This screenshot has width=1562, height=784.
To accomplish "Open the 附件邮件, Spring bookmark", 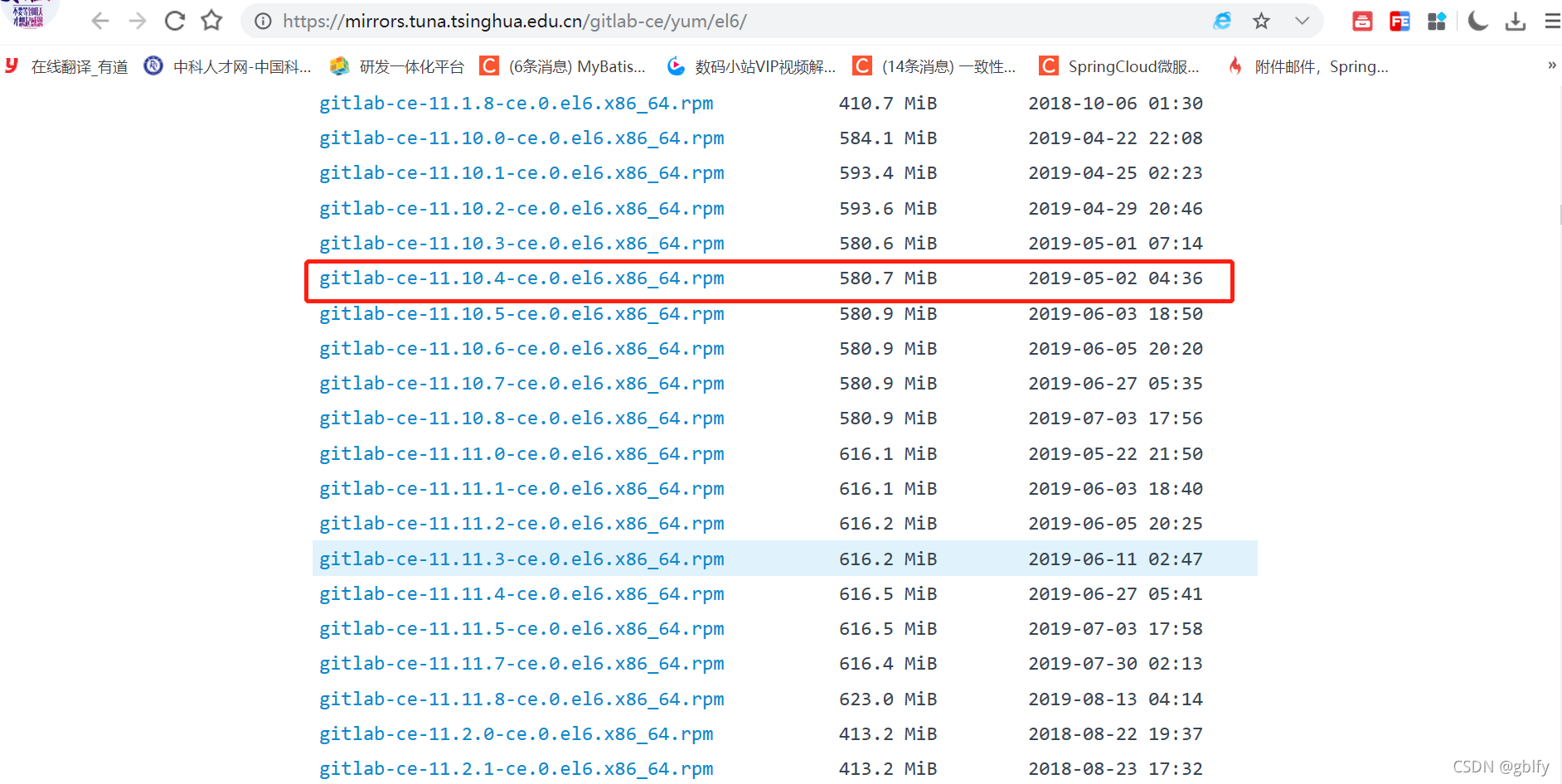I will 1307,66.
